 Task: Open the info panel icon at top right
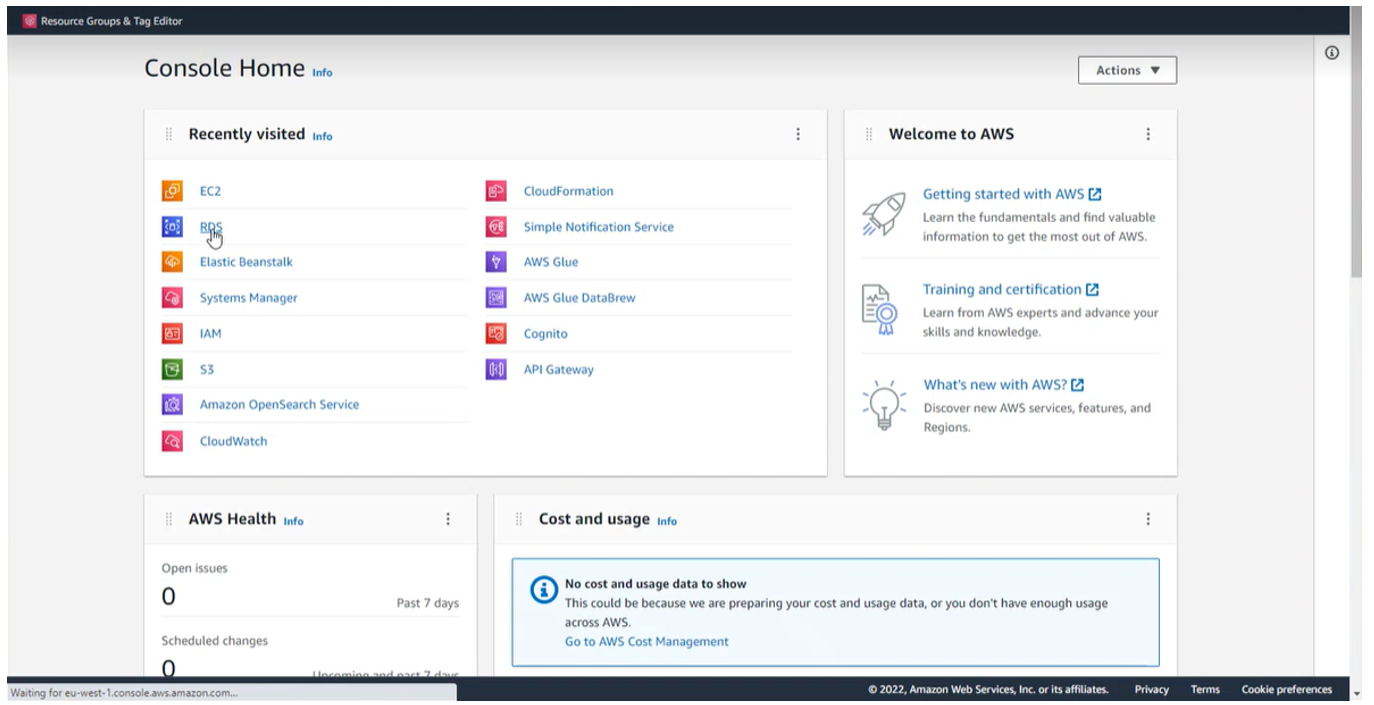[x=1332, y=54]
